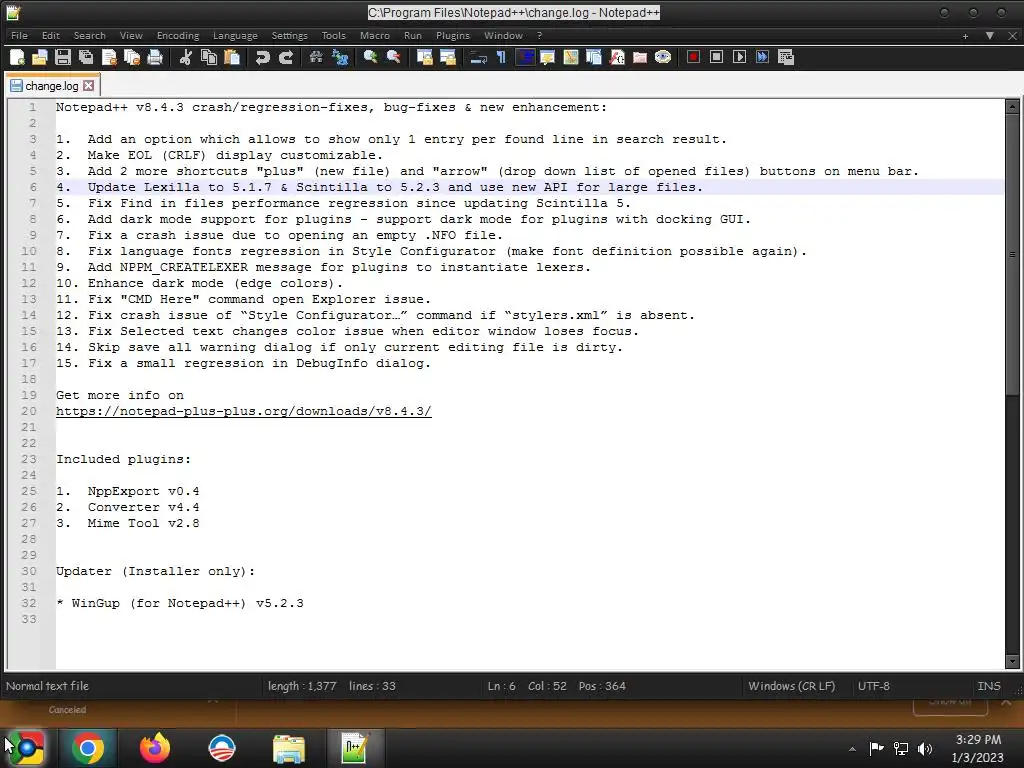Screen dimensions: 1024x768
Task: Print the document via toolbar icon
Action: (x=155, y=57)
